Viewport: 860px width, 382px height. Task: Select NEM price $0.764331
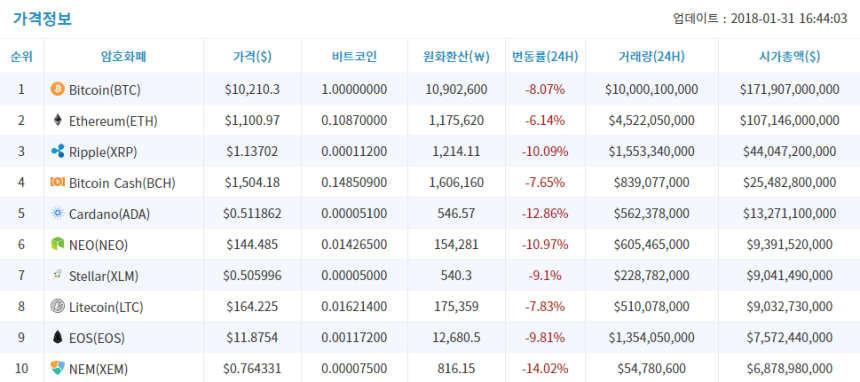point(252,368)
